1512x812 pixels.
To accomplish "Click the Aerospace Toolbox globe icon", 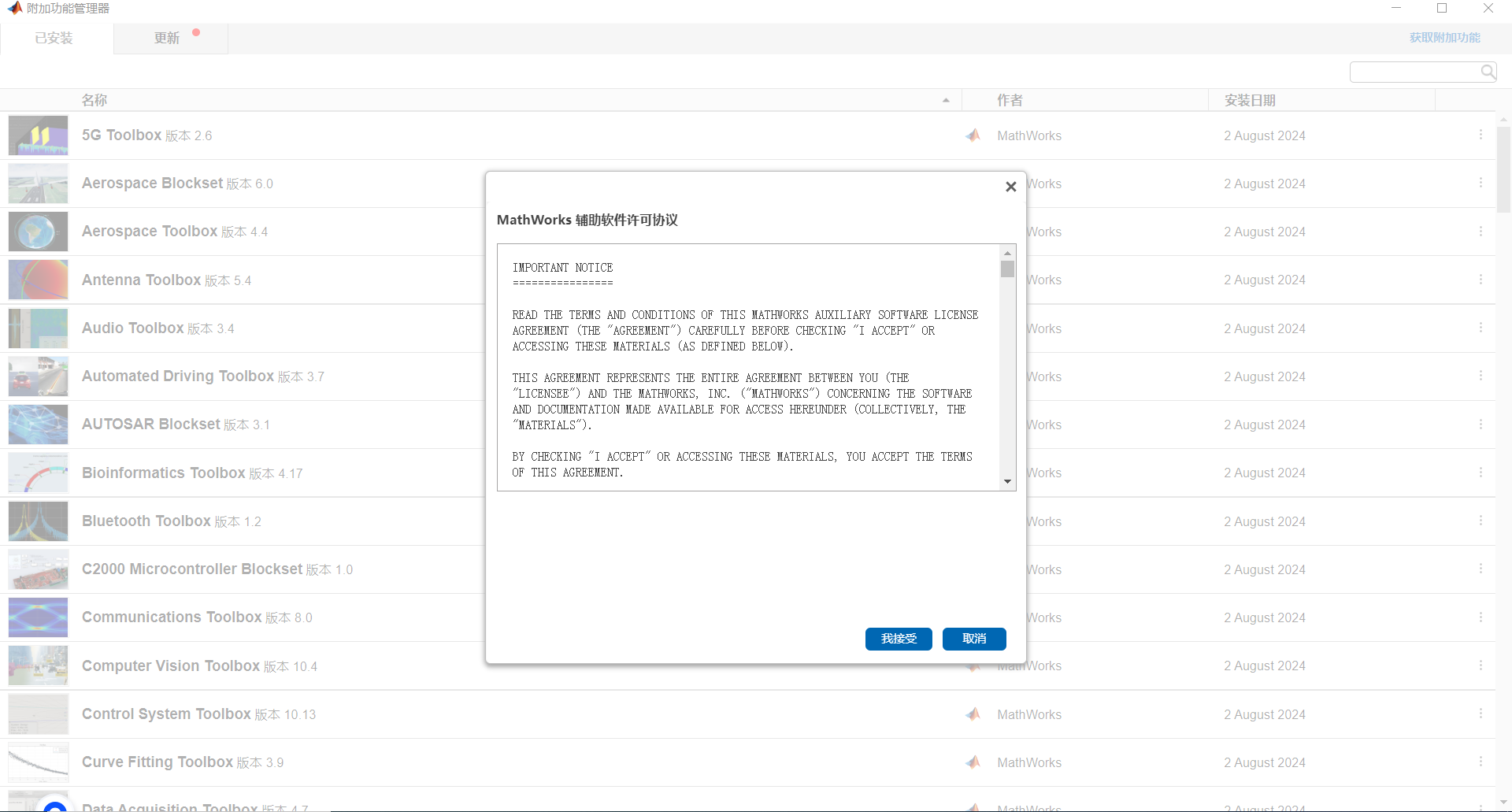I will [x=38, y=232].
